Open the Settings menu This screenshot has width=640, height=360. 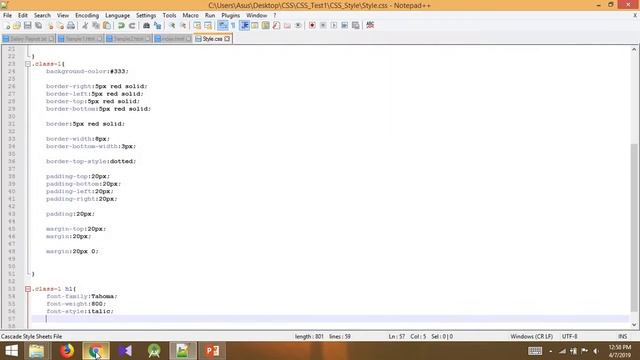point(146,15)
